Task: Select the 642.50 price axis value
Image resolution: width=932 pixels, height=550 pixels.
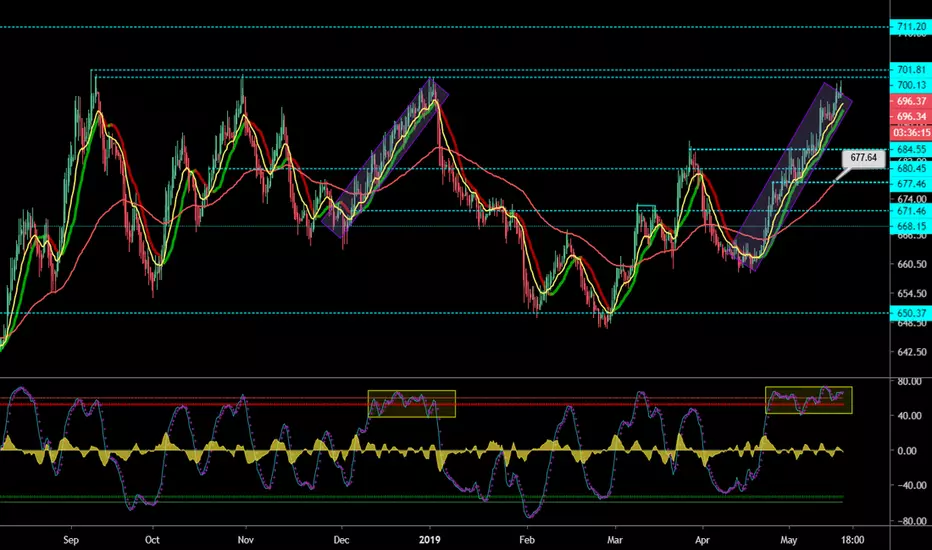Action: [x=912, y=352]
